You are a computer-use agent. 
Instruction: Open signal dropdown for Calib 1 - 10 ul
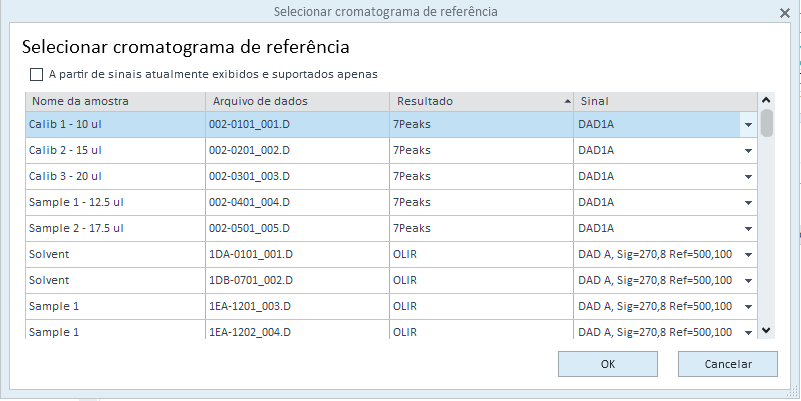(748, 125)
